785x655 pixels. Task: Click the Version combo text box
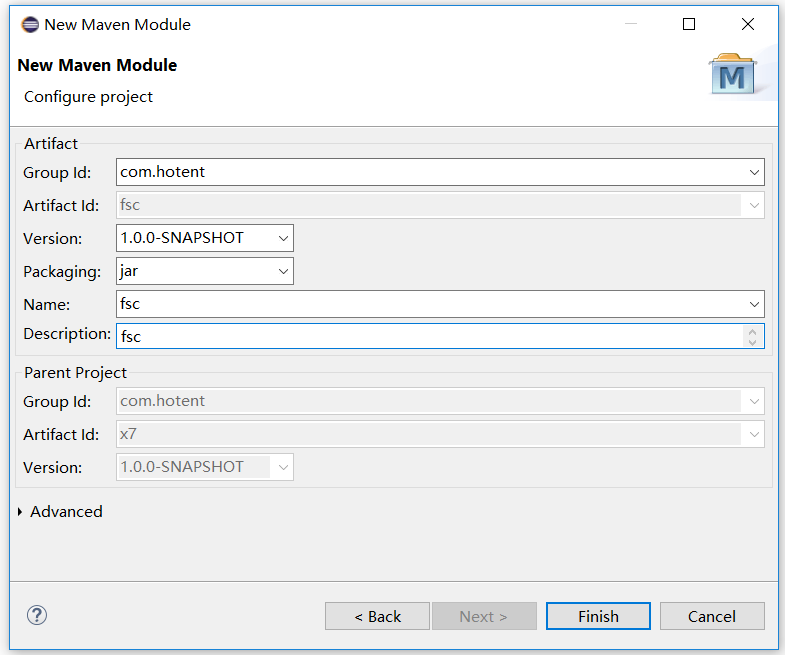(196, 238)
